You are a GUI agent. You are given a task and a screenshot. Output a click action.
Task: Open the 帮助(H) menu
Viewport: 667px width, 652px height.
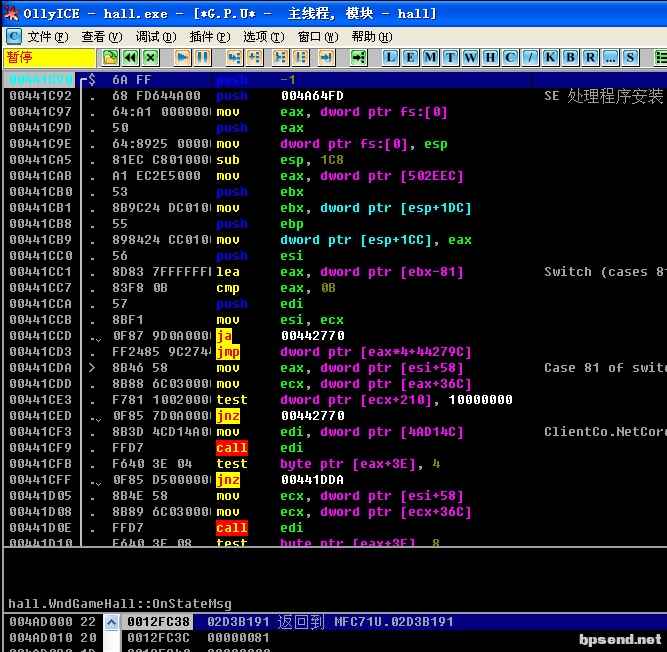point(372,37)
